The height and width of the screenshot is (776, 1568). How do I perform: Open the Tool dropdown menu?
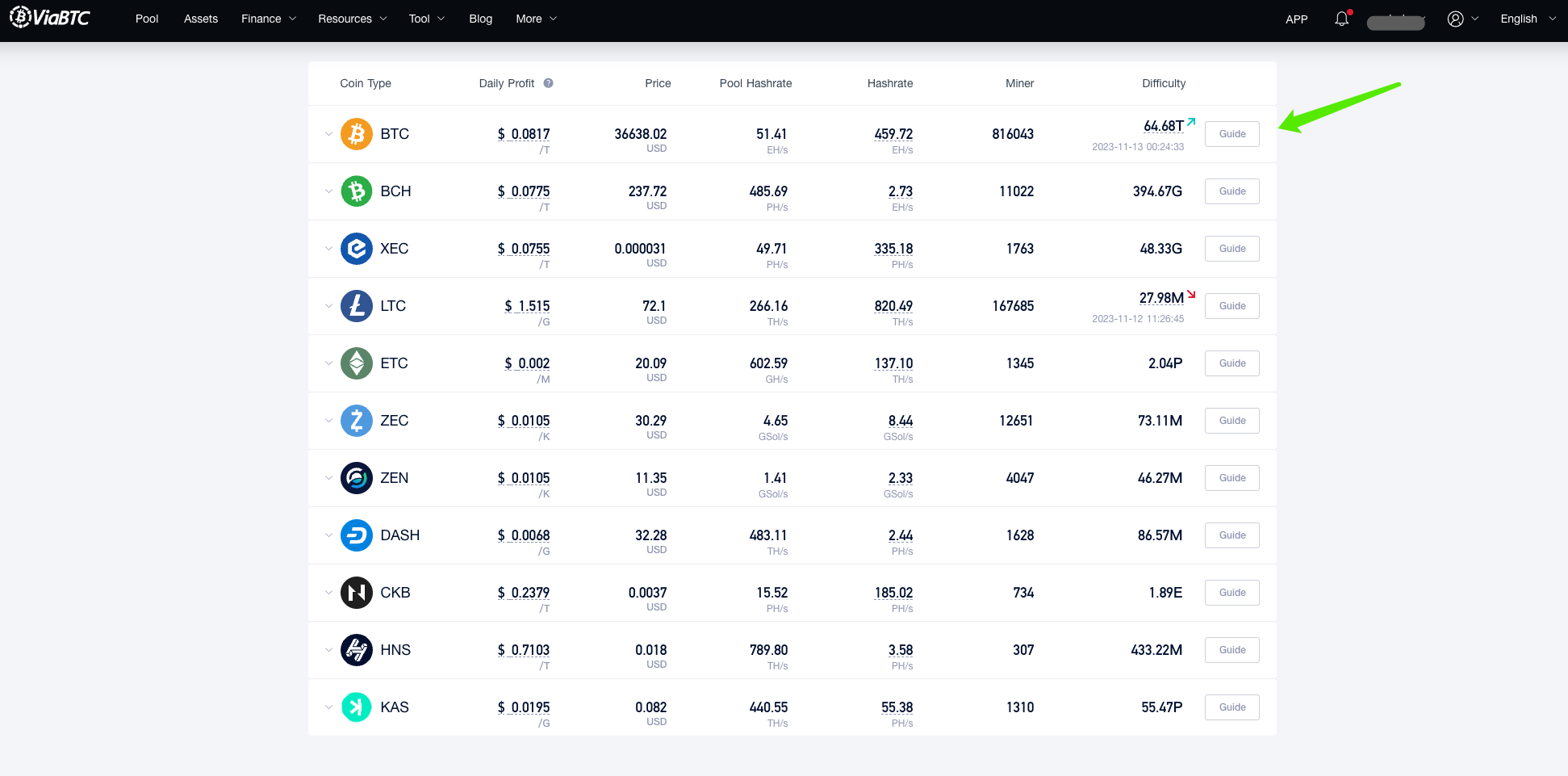(427, 19)
